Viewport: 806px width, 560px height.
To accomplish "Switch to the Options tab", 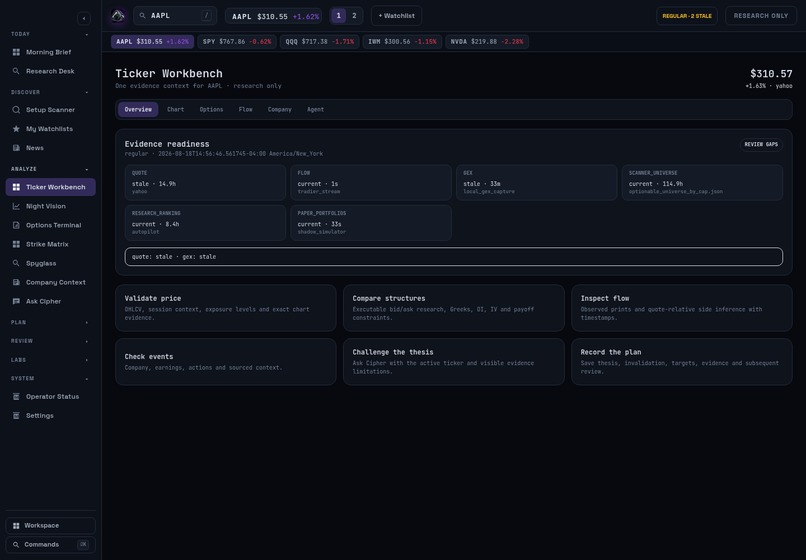I will 211,110.
